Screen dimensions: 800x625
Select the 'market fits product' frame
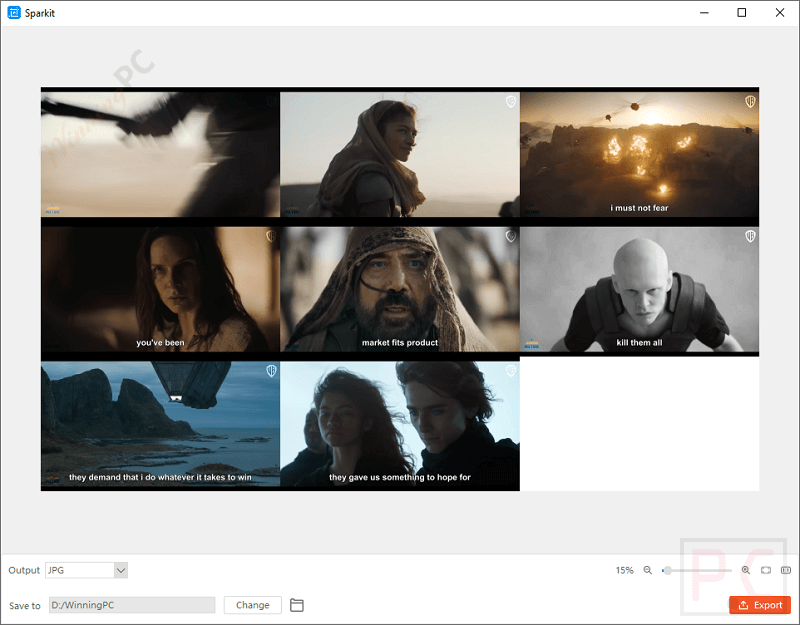pos(400,289)
